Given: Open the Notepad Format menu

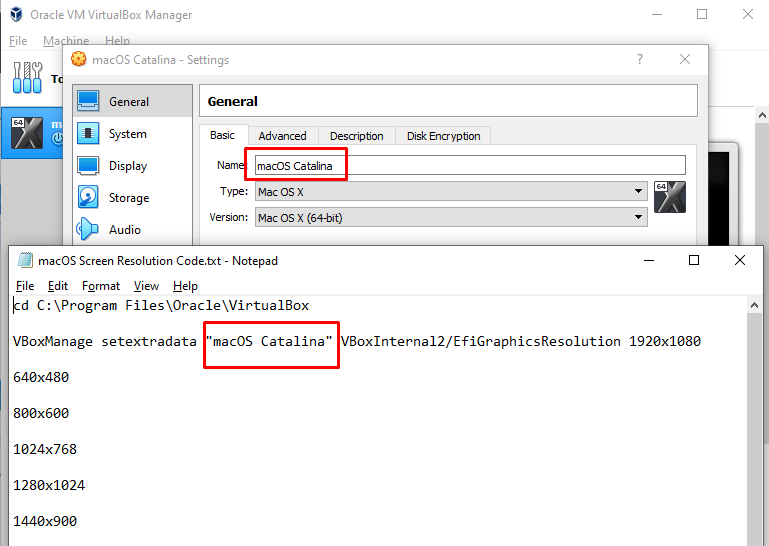Looking at the screenshot, I should point(101,286).
